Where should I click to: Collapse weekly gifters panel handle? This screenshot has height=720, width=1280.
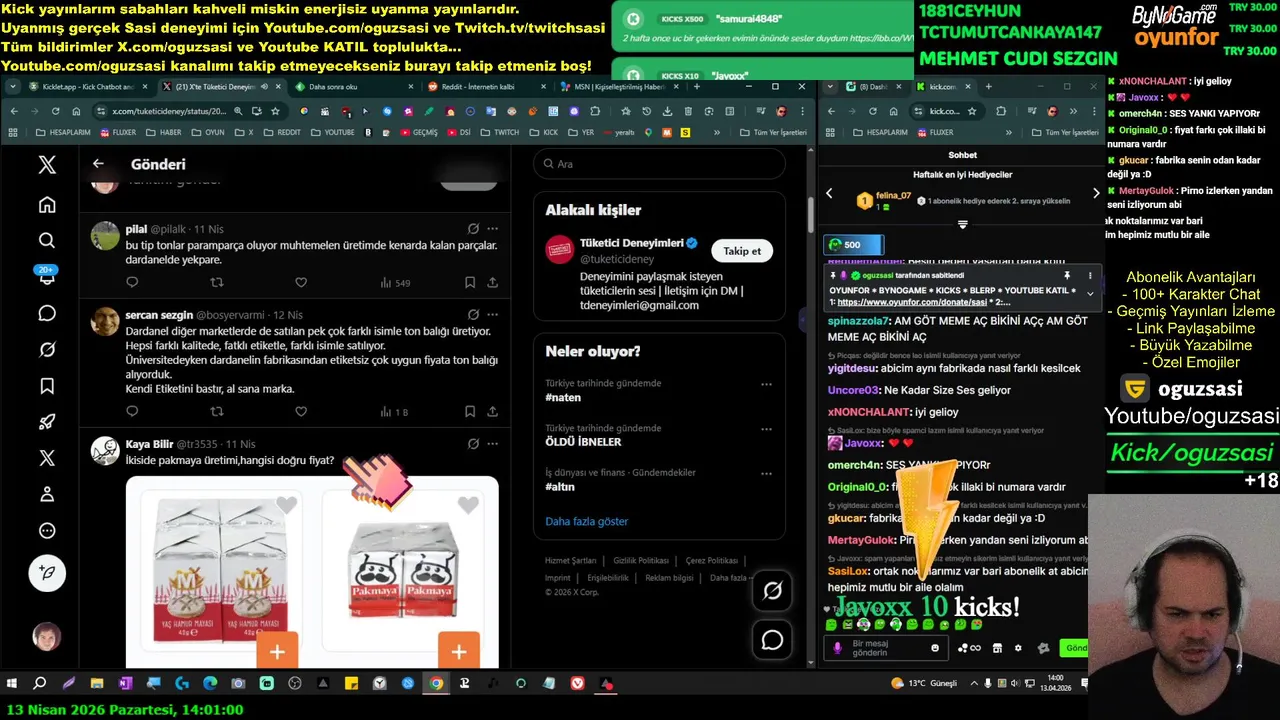[x=962, y=225]
